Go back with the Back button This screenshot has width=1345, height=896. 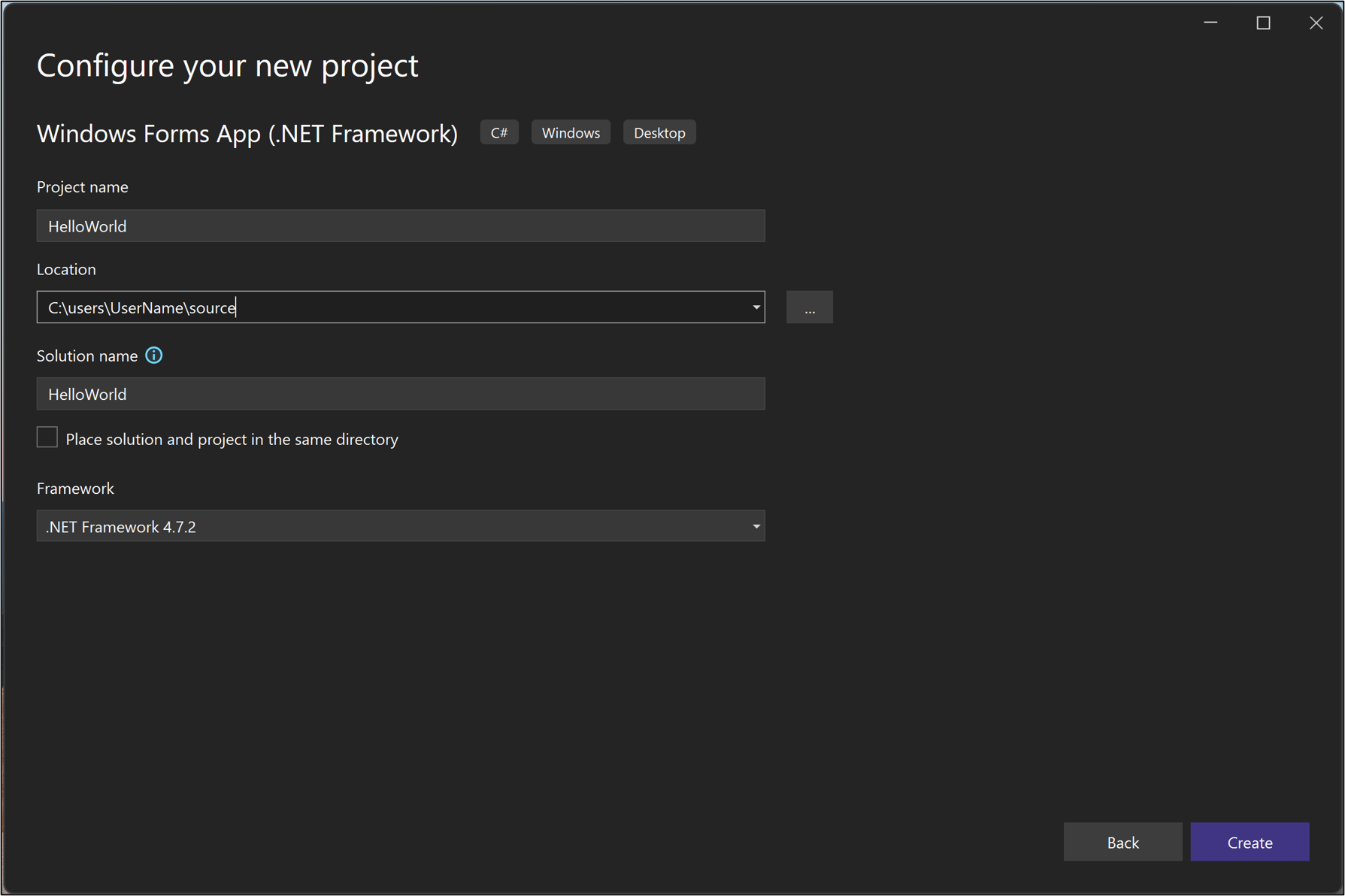click(1122, 842)
